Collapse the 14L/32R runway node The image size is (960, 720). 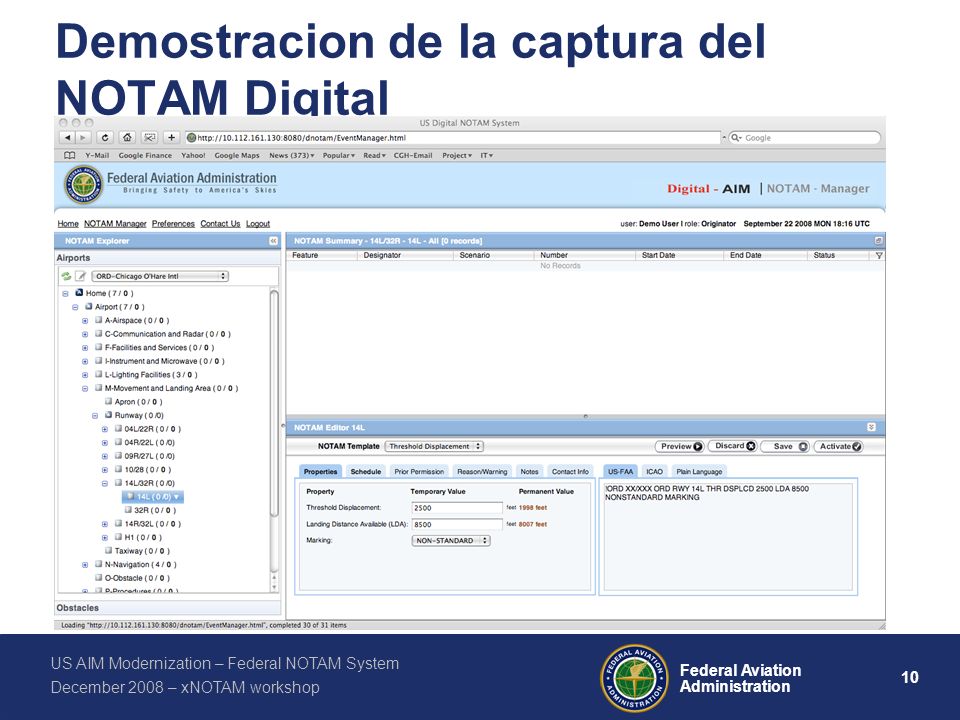point(105,484)
